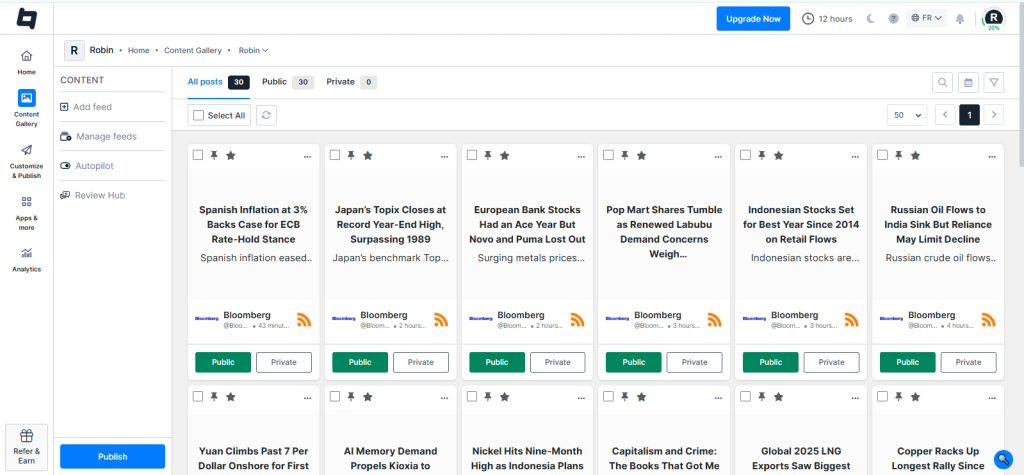This screenshot has height=475, width=1024.
Task: Star the Japan's Topix post
Action: point(367,155)
